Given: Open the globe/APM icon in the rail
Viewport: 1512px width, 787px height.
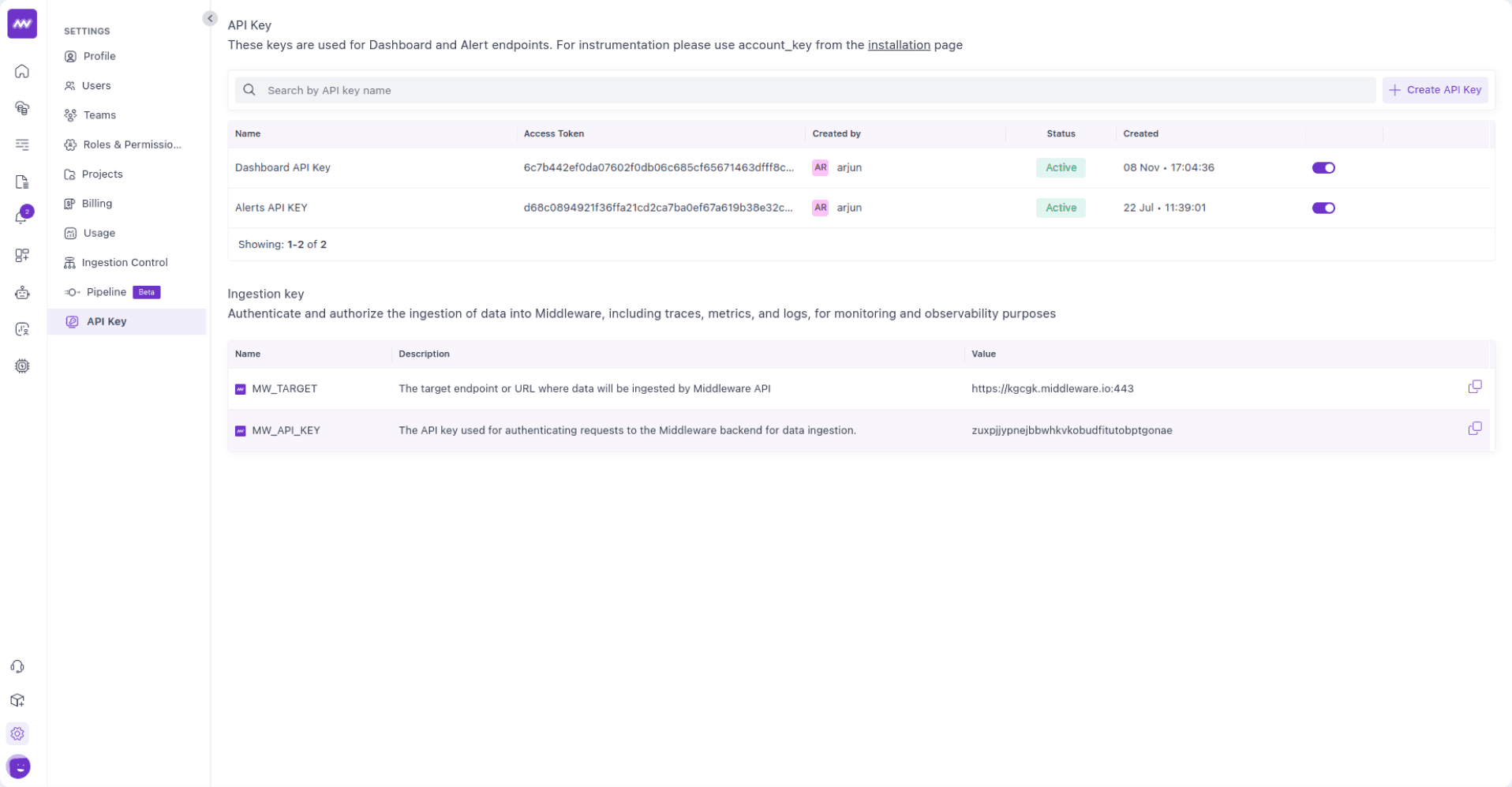Looking at the screenshot, I should point(22,108).
